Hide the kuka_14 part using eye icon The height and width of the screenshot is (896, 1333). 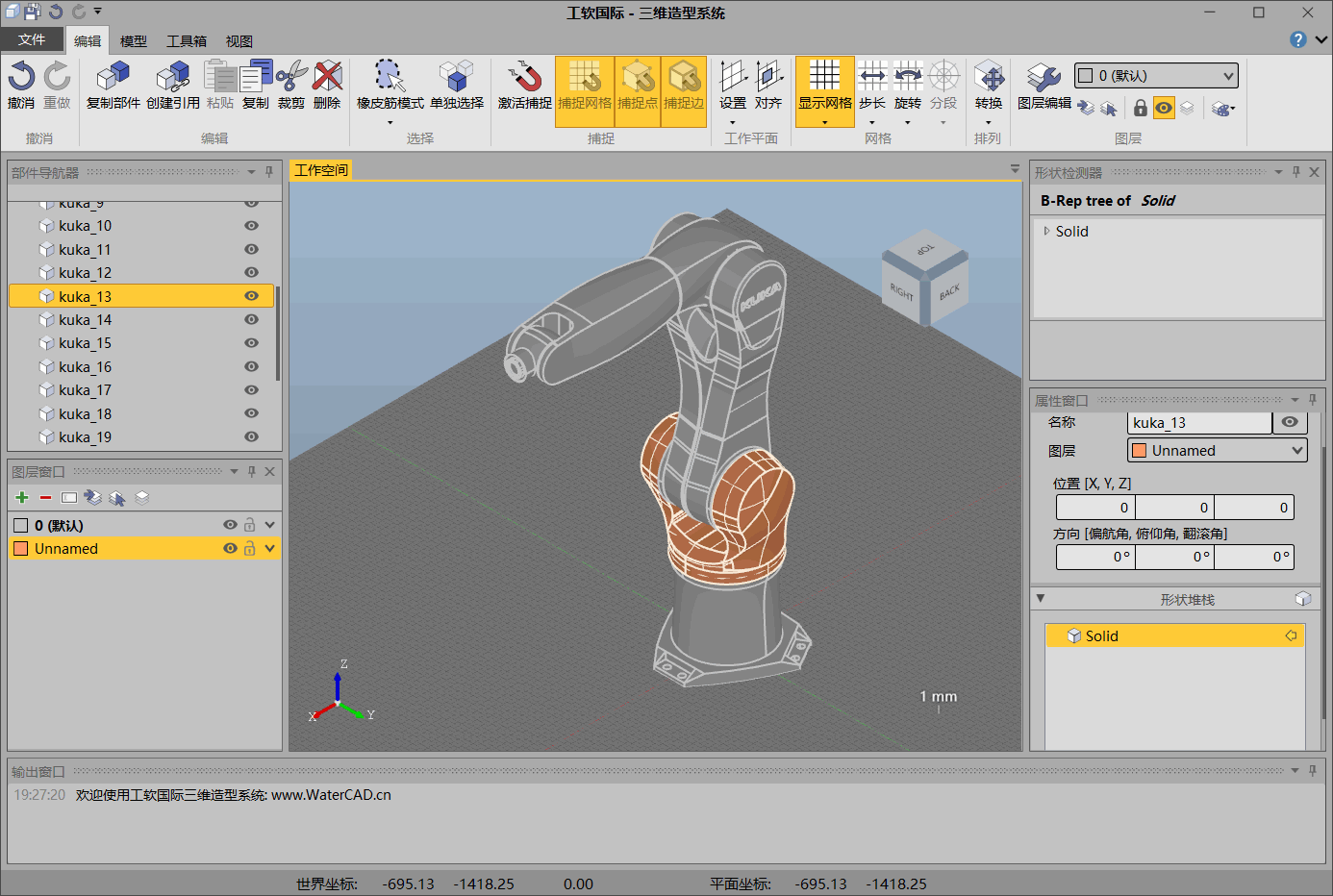point(251,319)
